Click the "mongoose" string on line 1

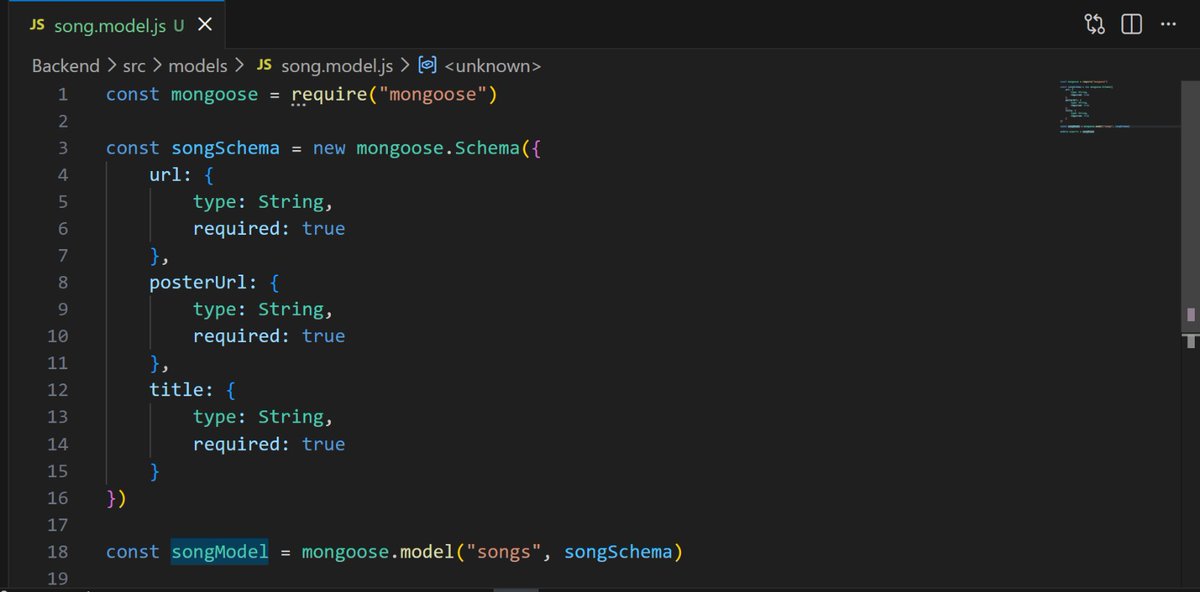click(x=432, y=94)
